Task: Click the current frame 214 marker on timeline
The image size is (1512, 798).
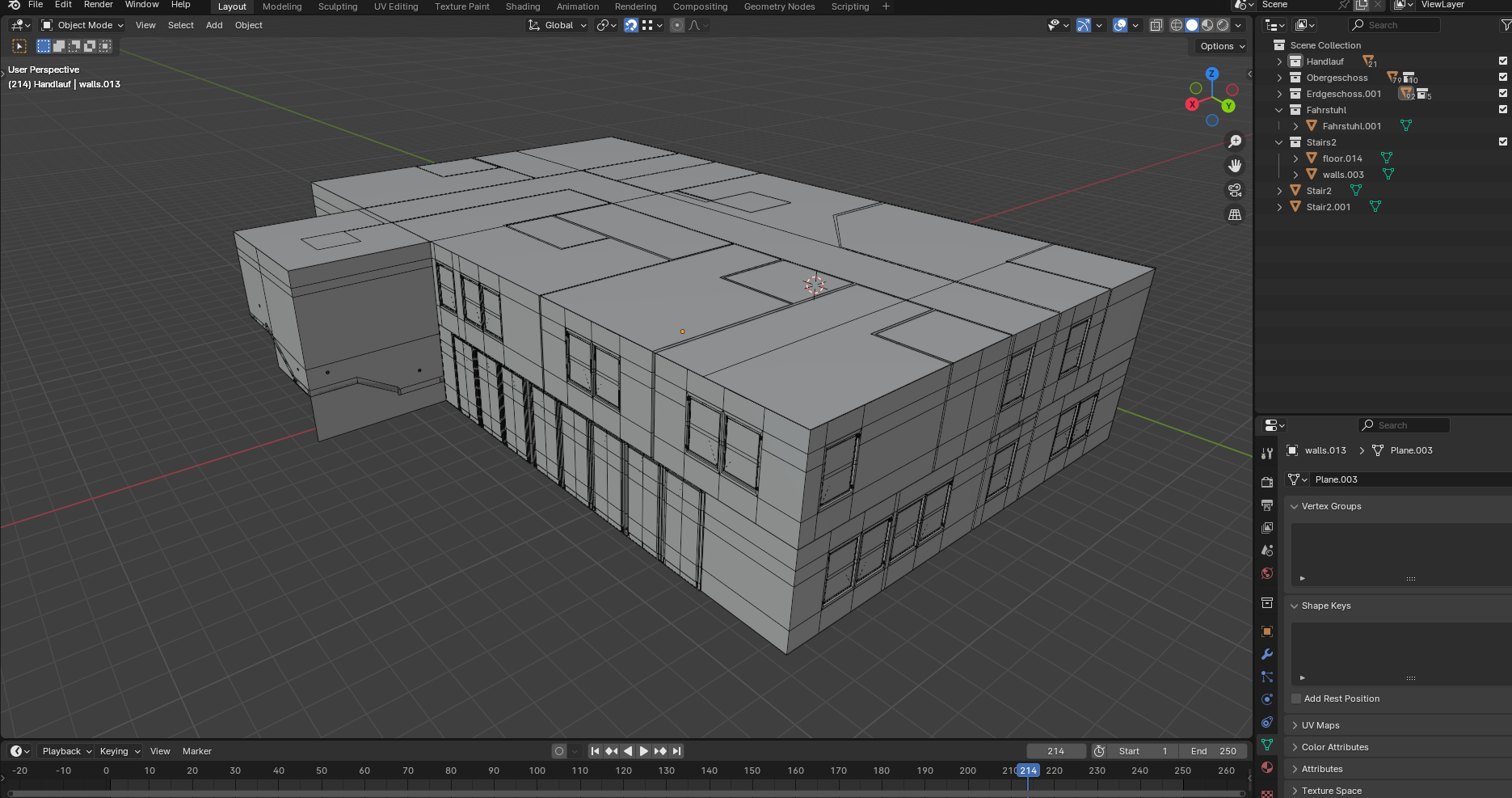Action: point(1028,771)
